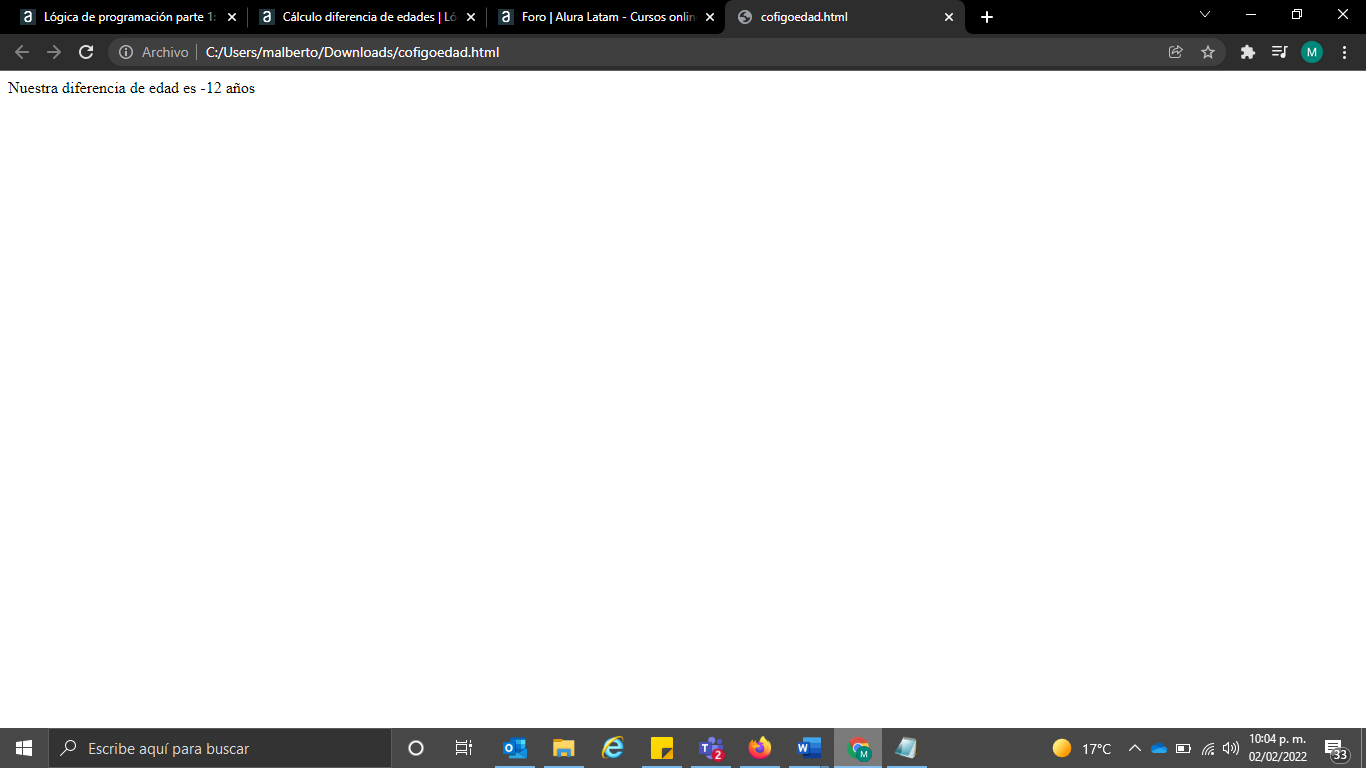Open the site information icon next to Archivo
This screenshot has width=1366, height=768.
click(126, 52)
